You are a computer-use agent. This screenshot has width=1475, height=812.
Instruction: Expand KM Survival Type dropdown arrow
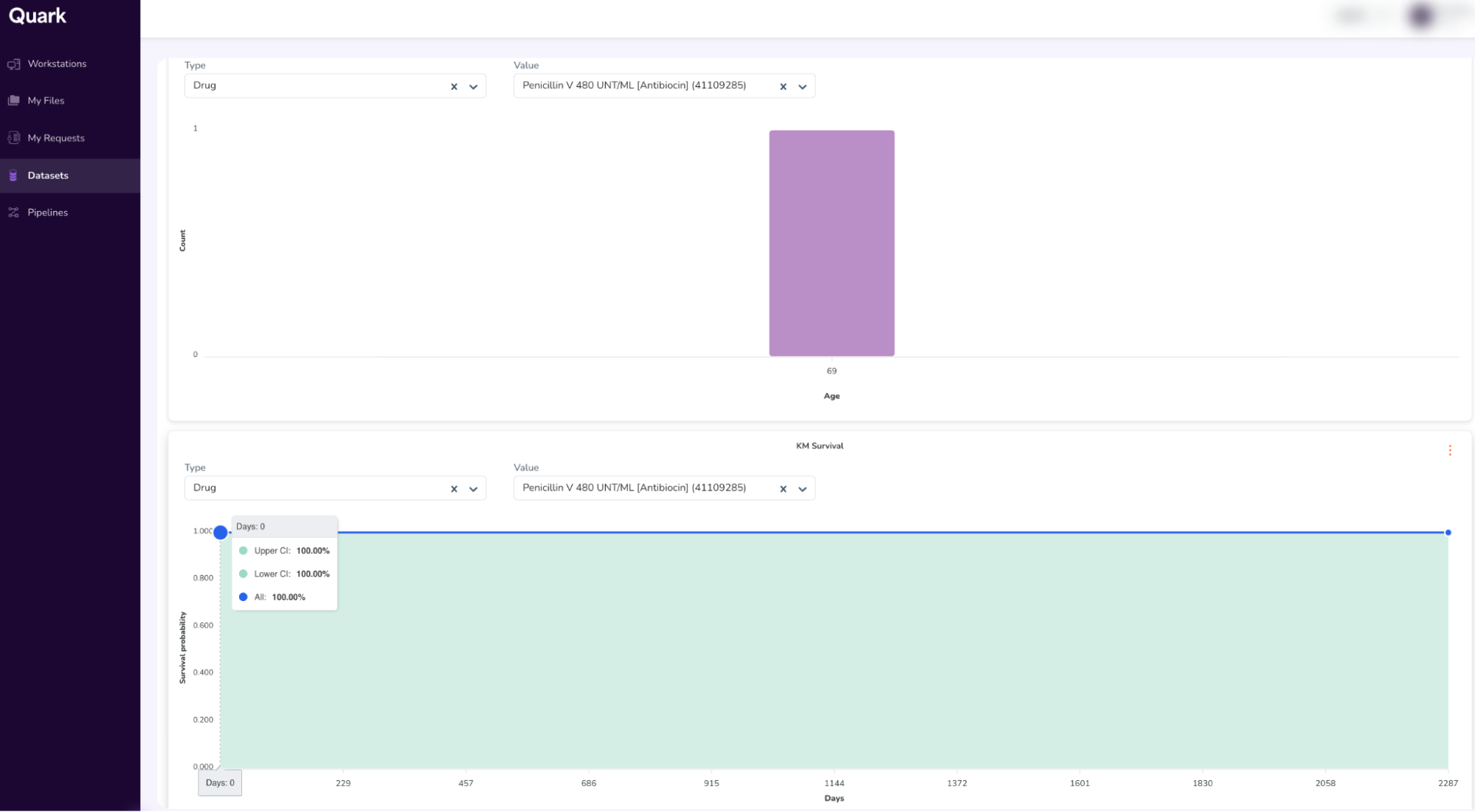click(473, 489)
